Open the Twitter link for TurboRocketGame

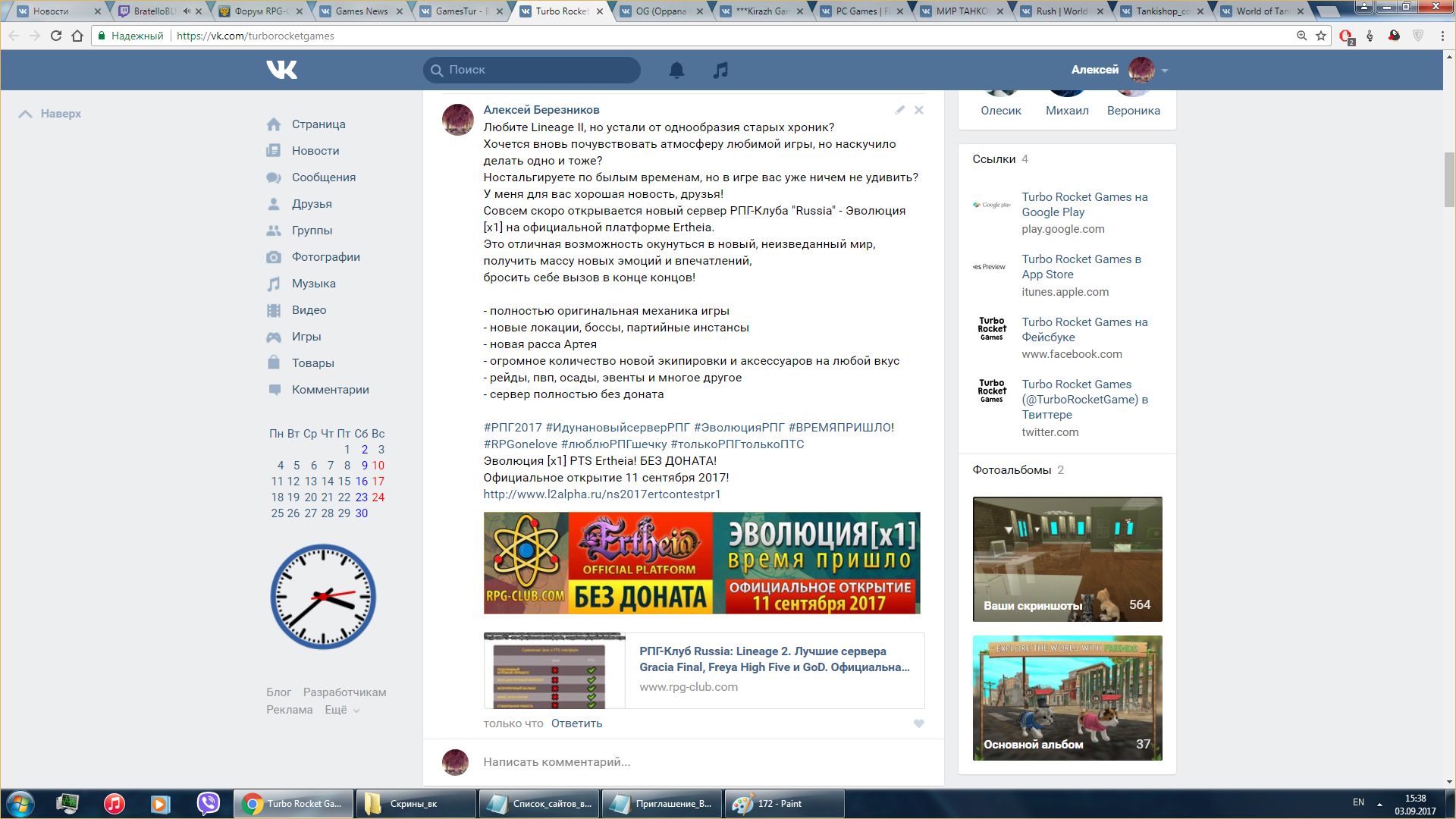(1084, 400)
